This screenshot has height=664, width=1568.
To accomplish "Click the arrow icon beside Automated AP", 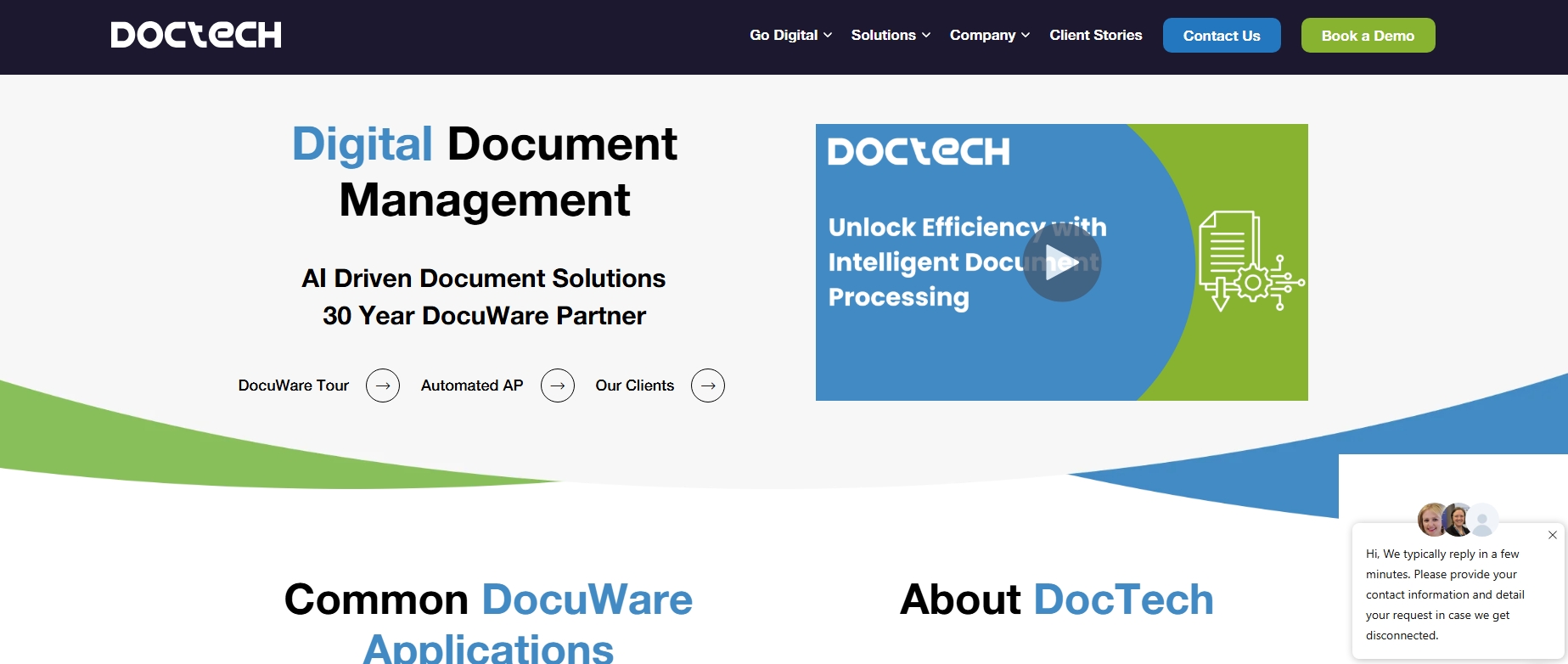I will pyautogui.click(x=558, y=385).
